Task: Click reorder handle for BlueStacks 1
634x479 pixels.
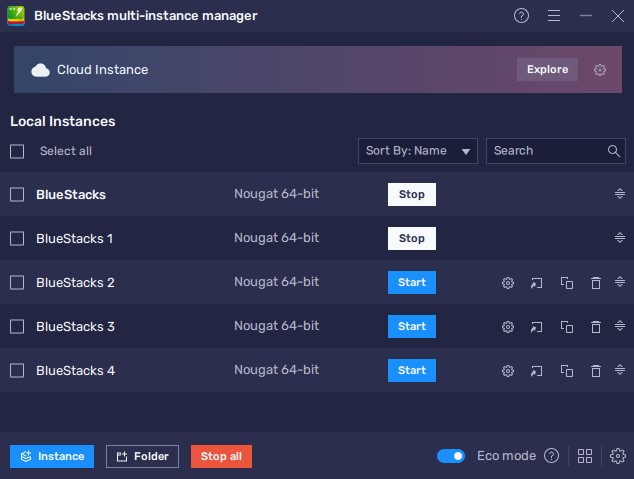Action: (x=620, y=237)
